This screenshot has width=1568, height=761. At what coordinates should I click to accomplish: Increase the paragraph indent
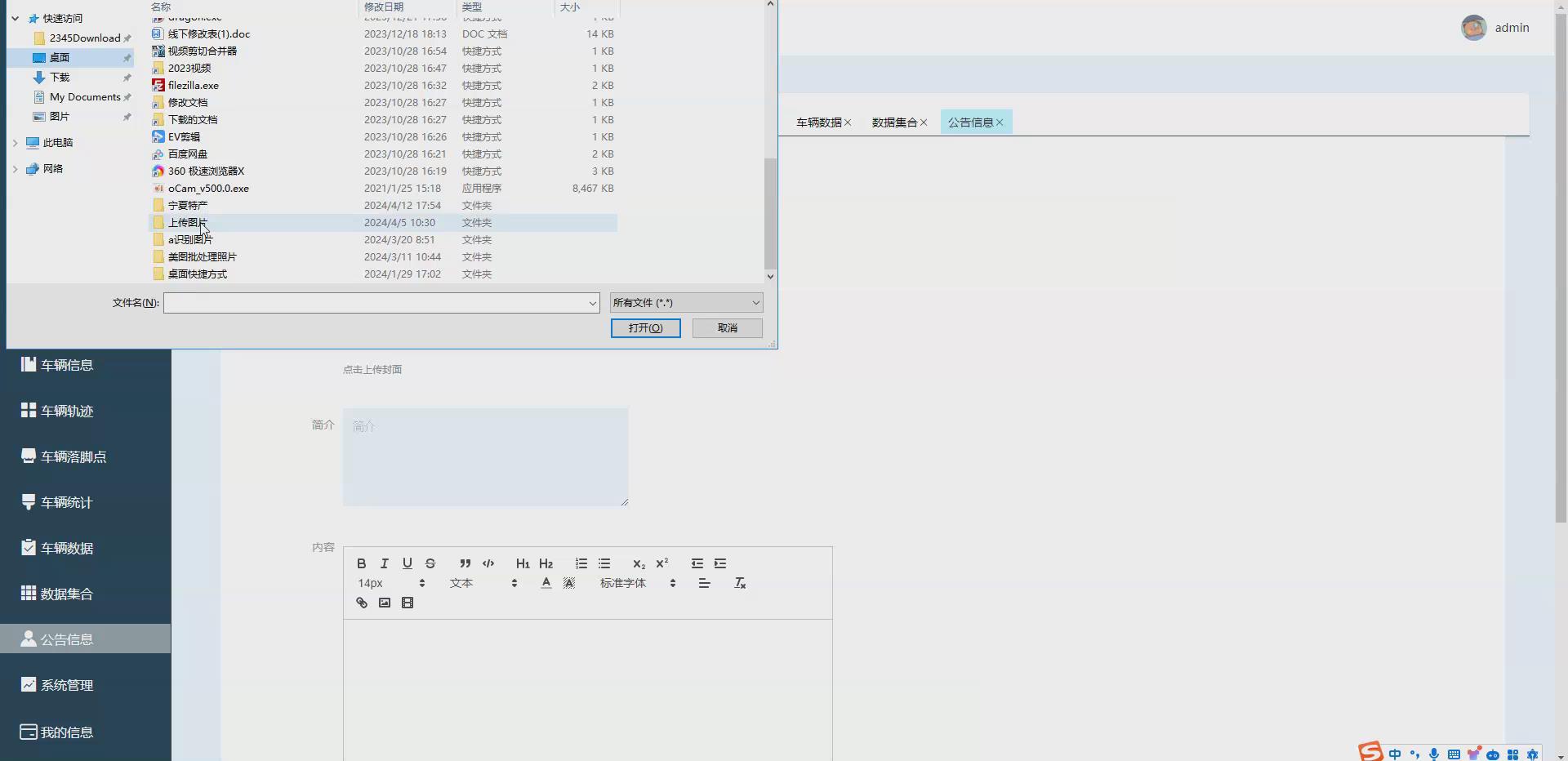(x=720, y=563)
